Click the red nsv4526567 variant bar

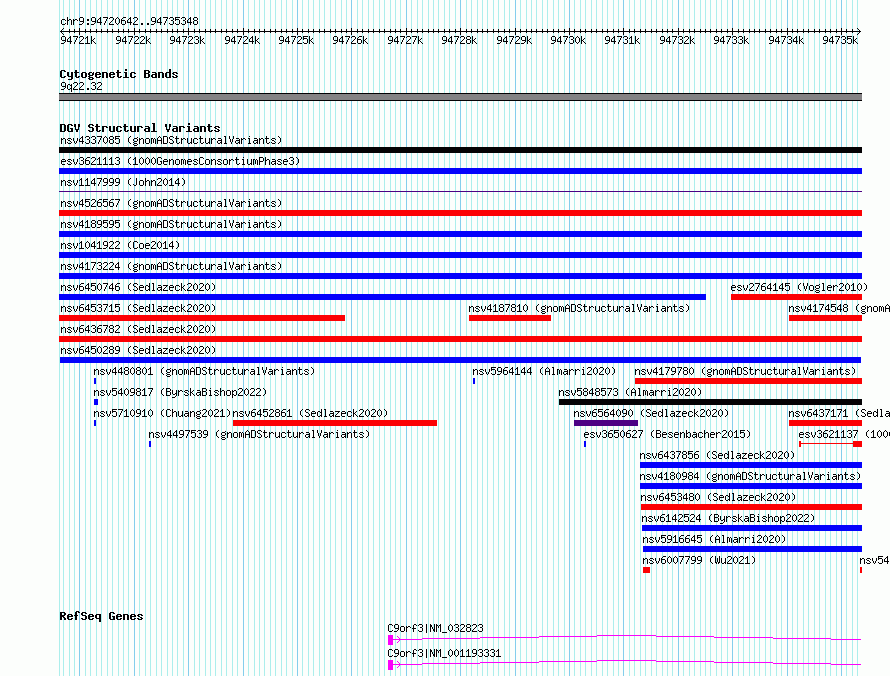[460, 213]
